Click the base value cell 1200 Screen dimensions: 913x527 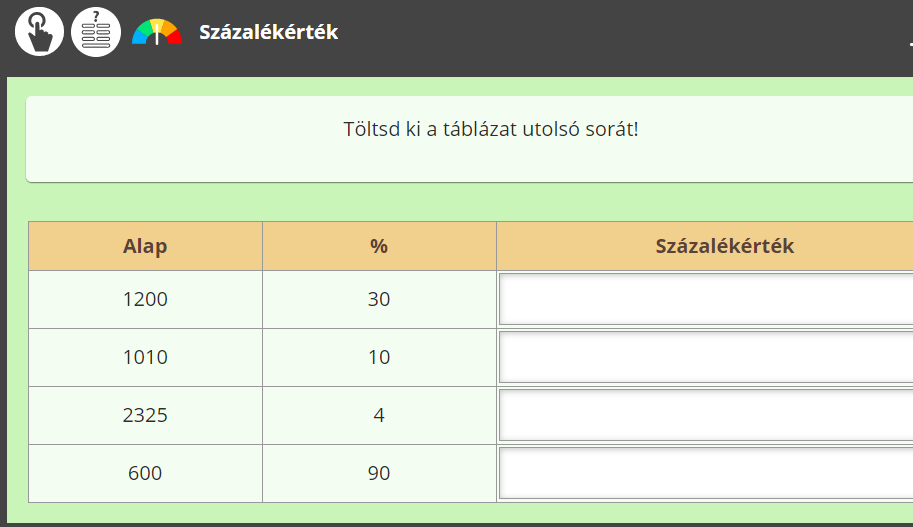pyautogui.click(x=145, y=299)
